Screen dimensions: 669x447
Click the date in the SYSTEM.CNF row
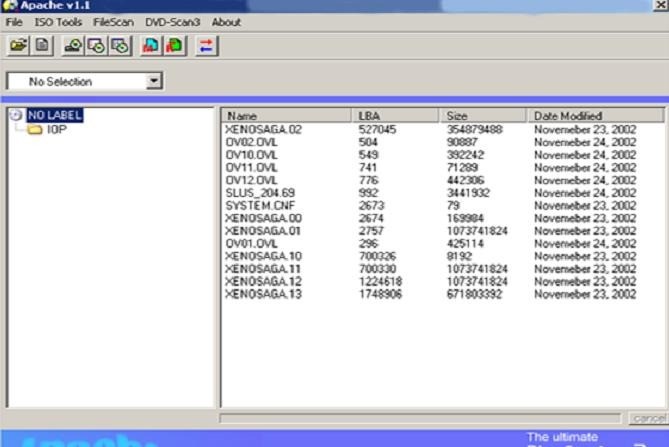tap(585, 206)
